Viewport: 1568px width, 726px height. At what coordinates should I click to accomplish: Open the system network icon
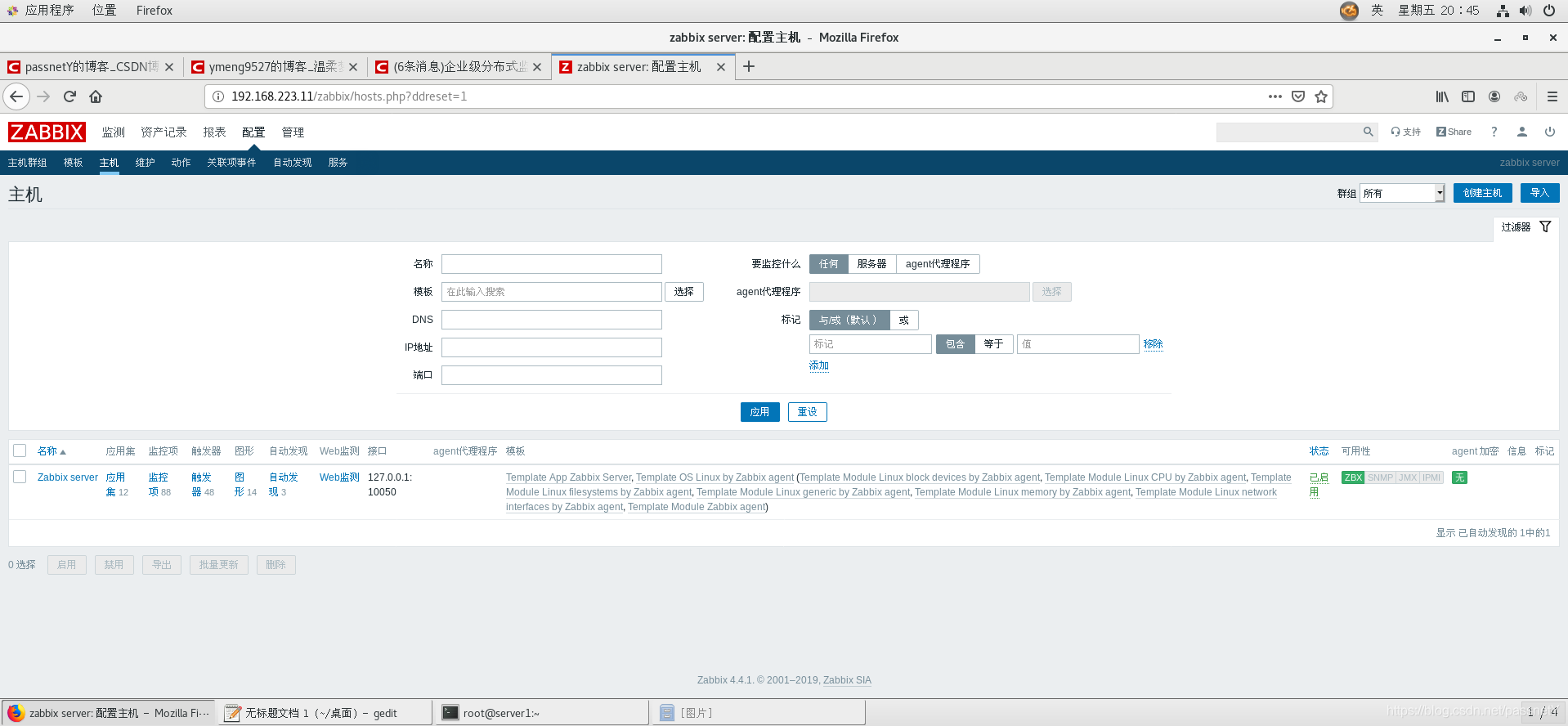click(x=1503, y=11)
